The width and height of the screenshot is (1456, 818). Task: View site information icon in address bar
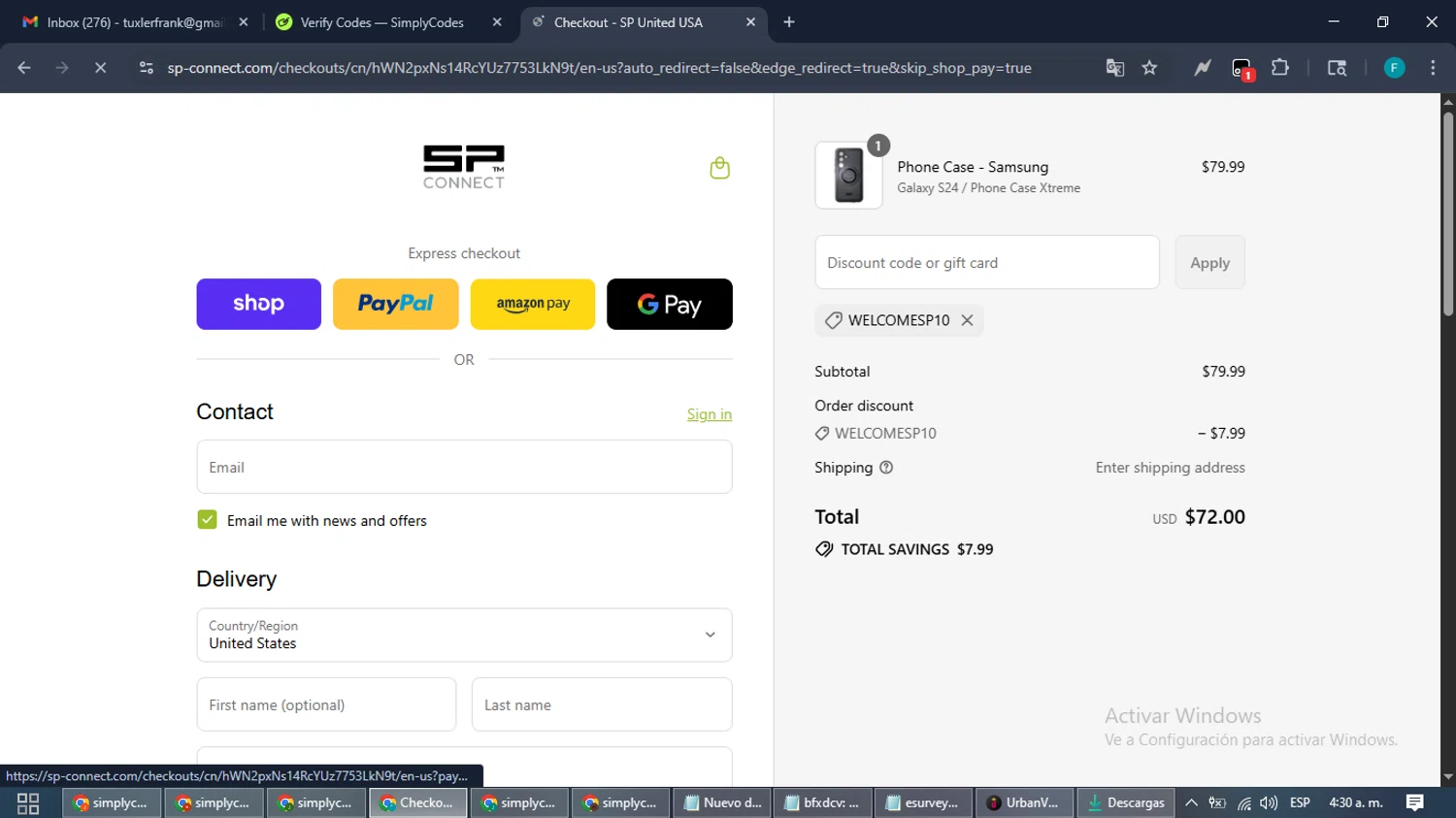147,68
